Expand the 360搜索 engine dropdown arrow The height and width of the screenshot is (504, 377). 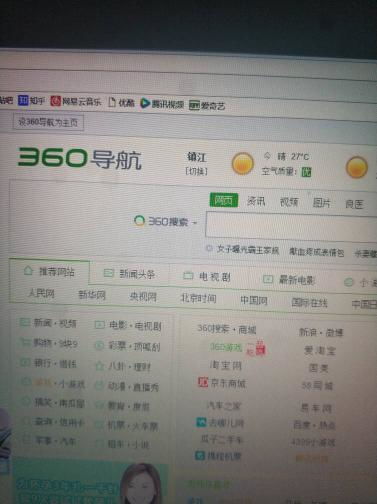(195, 223)
